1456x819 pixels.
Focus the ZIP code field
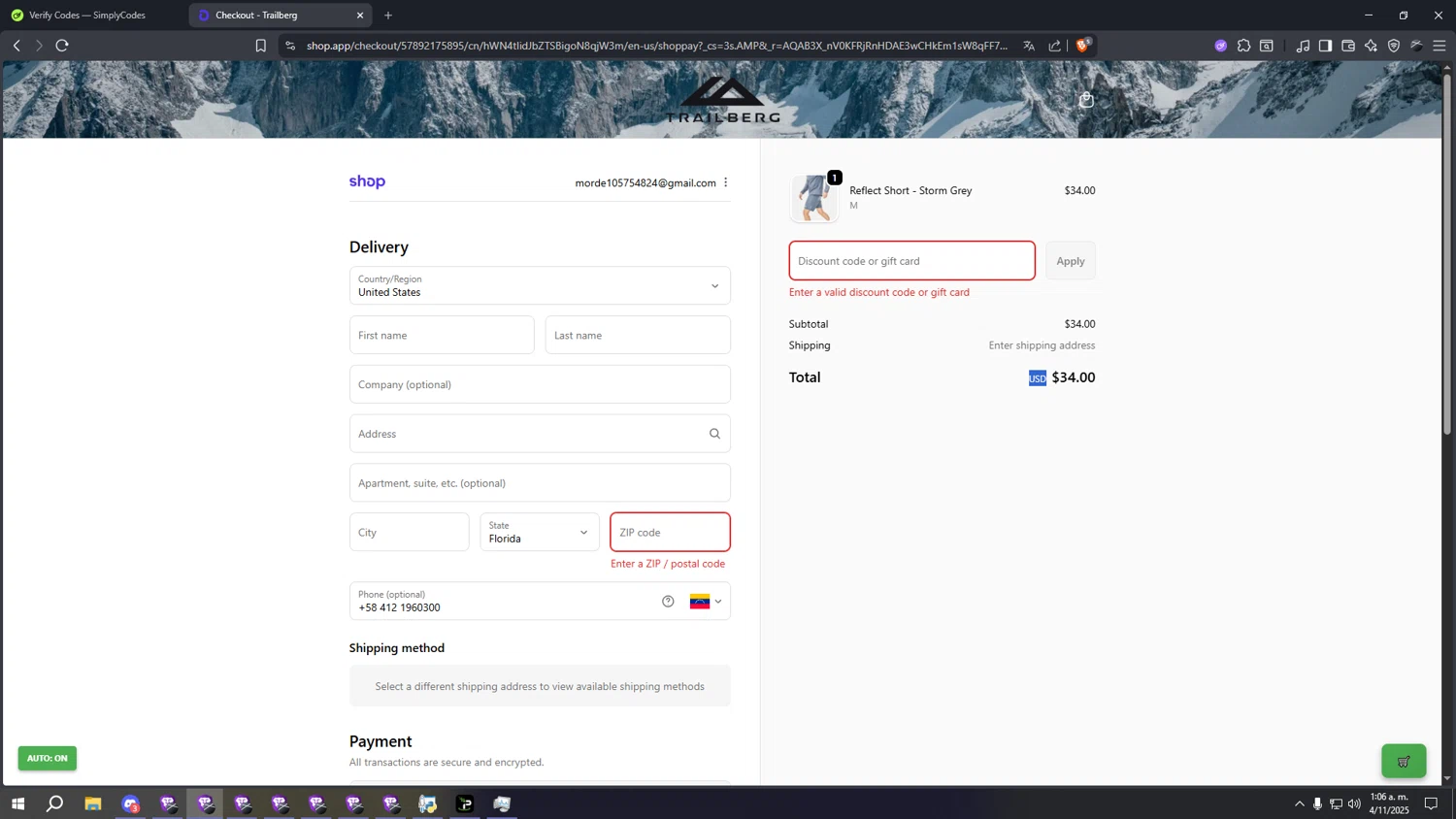[x=670, y=532]
